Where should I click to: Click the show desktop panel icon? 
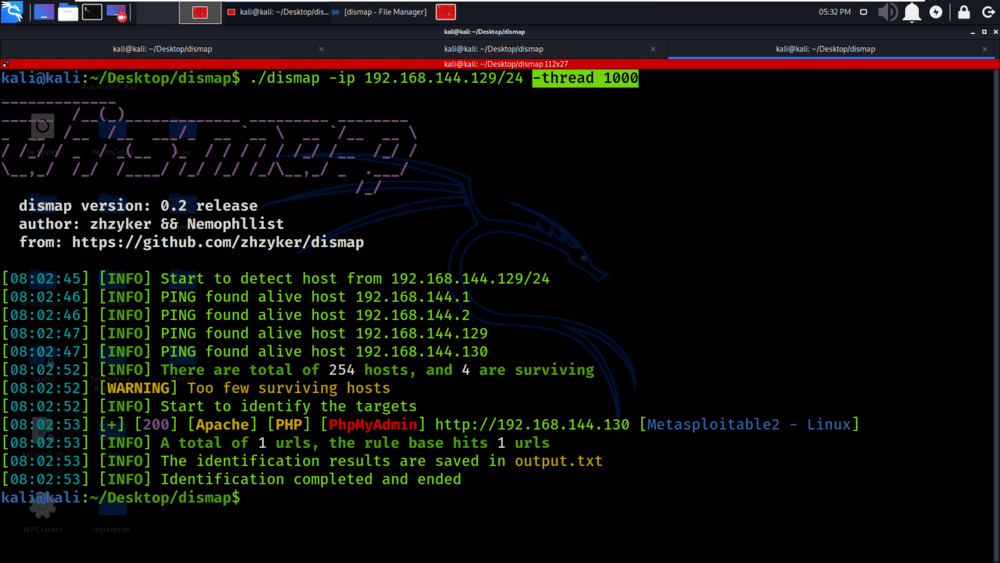point(43,12)
